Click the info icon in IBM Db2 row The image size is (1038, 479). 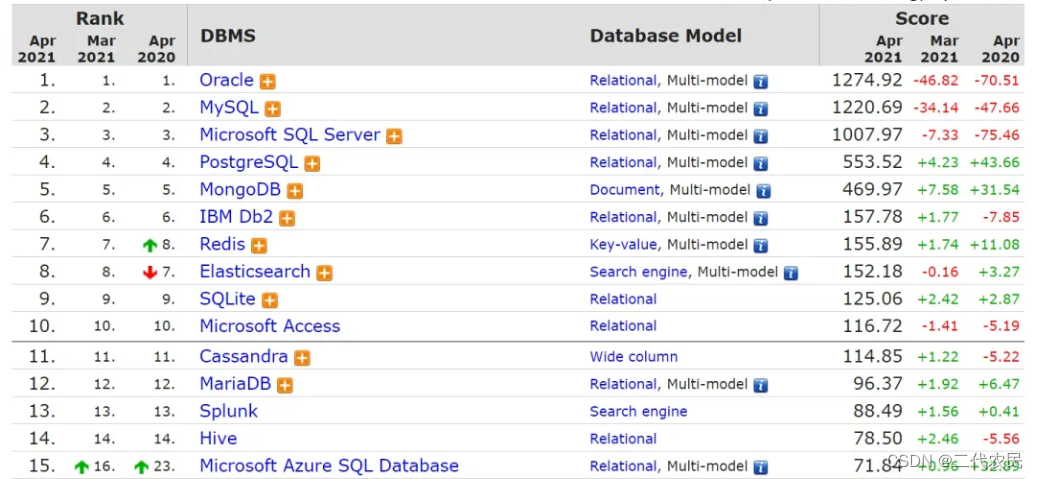(761, 218)
